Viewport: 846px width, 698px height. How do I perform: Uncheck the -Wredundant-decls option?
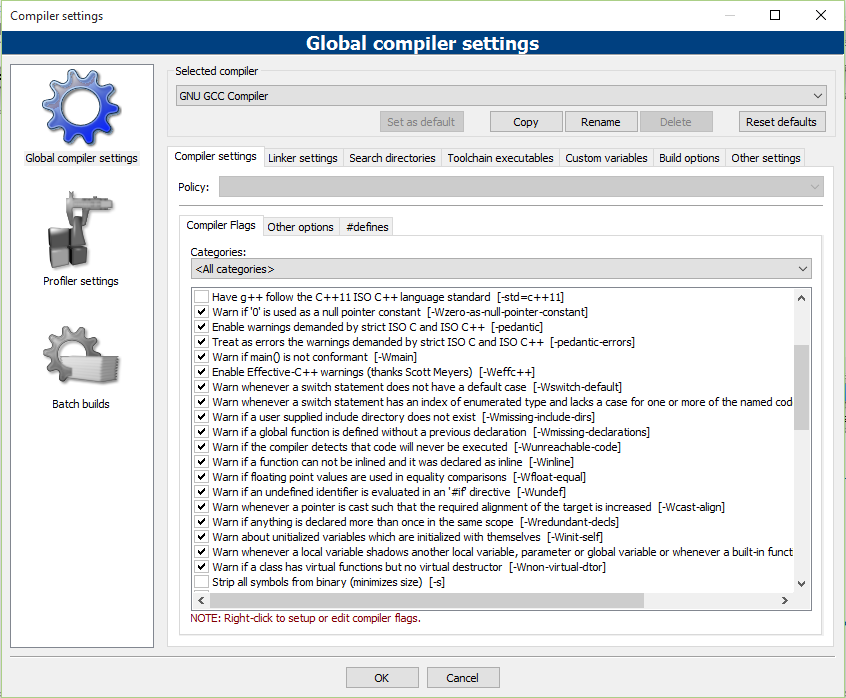(x=201, y=522)
